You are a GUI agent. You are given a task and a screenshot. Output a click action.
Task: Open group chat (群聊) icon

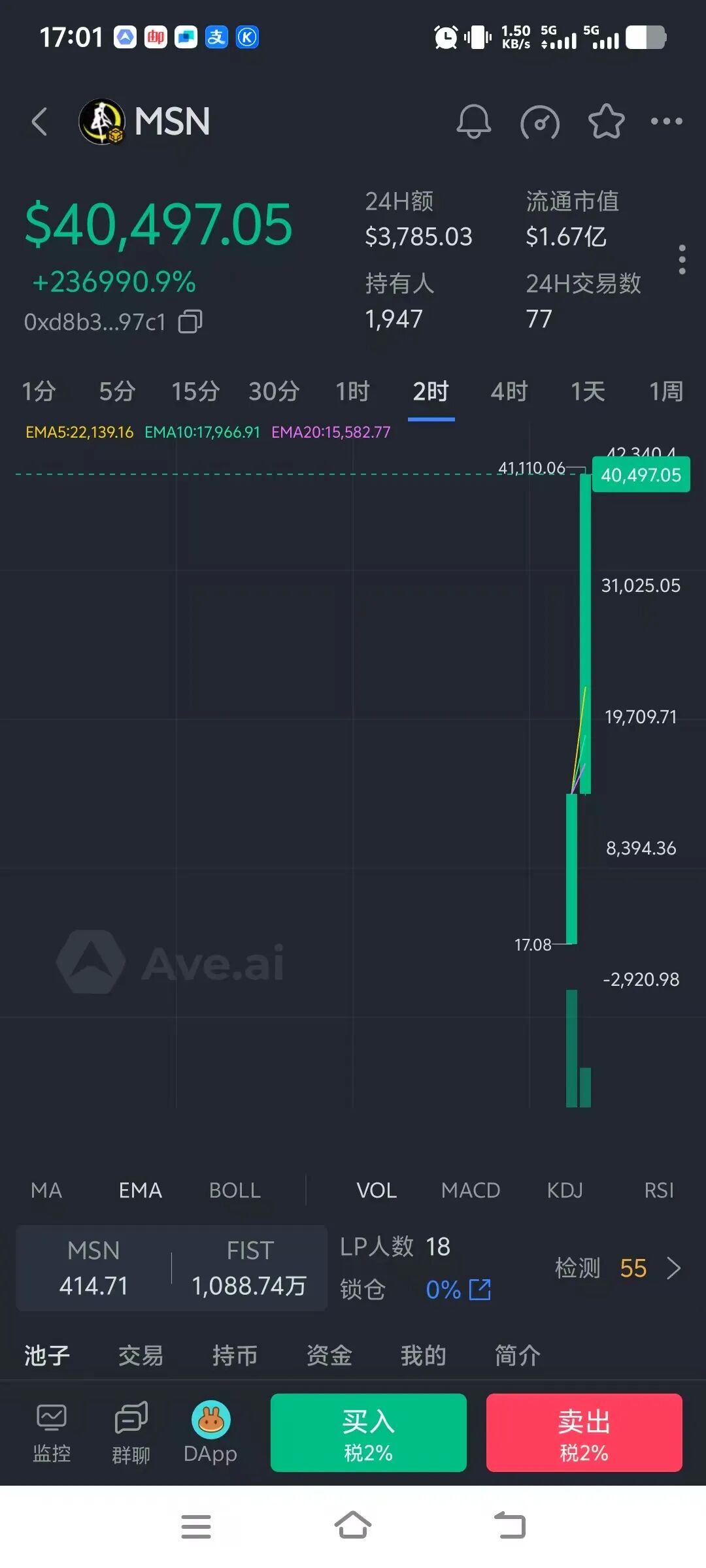pyautogui.click(x=131, y=1431)
